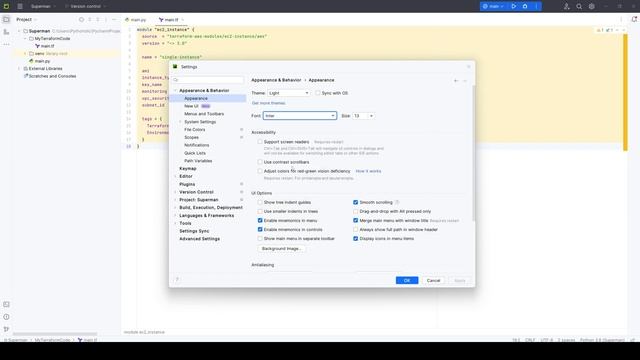
Task: Click the warnings indicator in editor corner
Action: pos(600,30)
